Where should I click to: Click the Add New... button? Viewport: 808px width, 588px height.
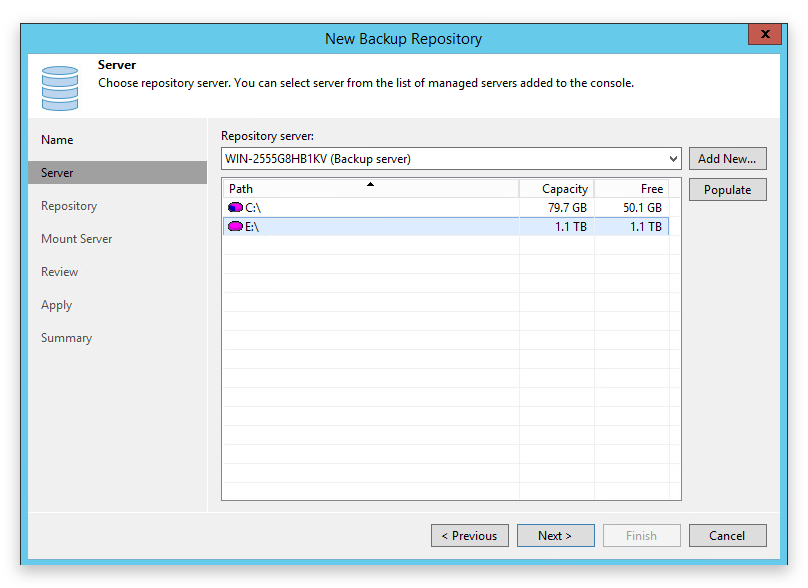[x=727, y=159]
